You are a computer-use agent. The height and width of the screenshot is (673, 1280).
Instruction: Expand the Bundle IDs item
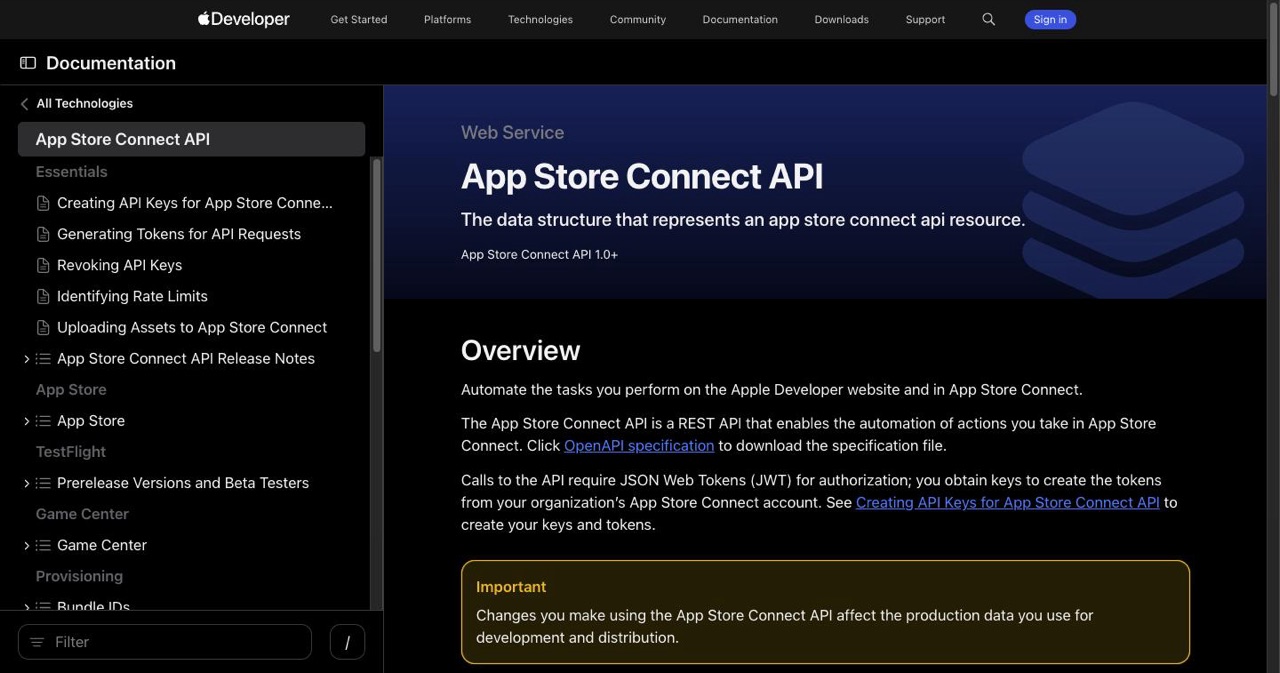(26, 606)
